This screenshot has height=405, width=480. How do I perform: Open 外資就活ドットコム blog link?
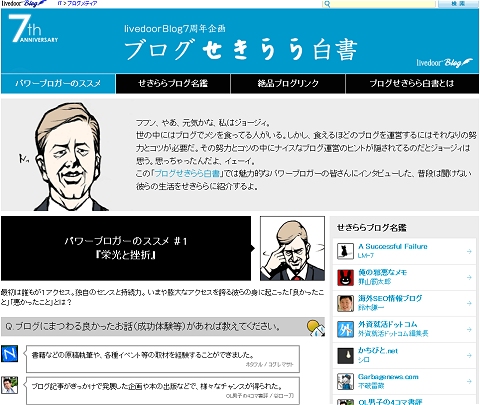pos(388,324)
